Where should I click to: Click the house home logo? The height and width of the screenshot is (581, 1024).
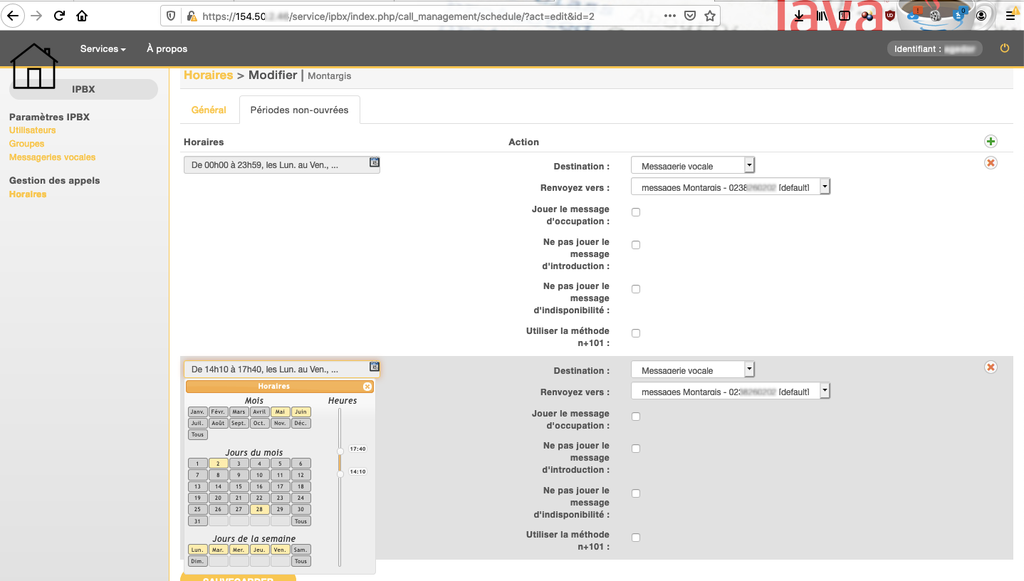pos(34,66)
